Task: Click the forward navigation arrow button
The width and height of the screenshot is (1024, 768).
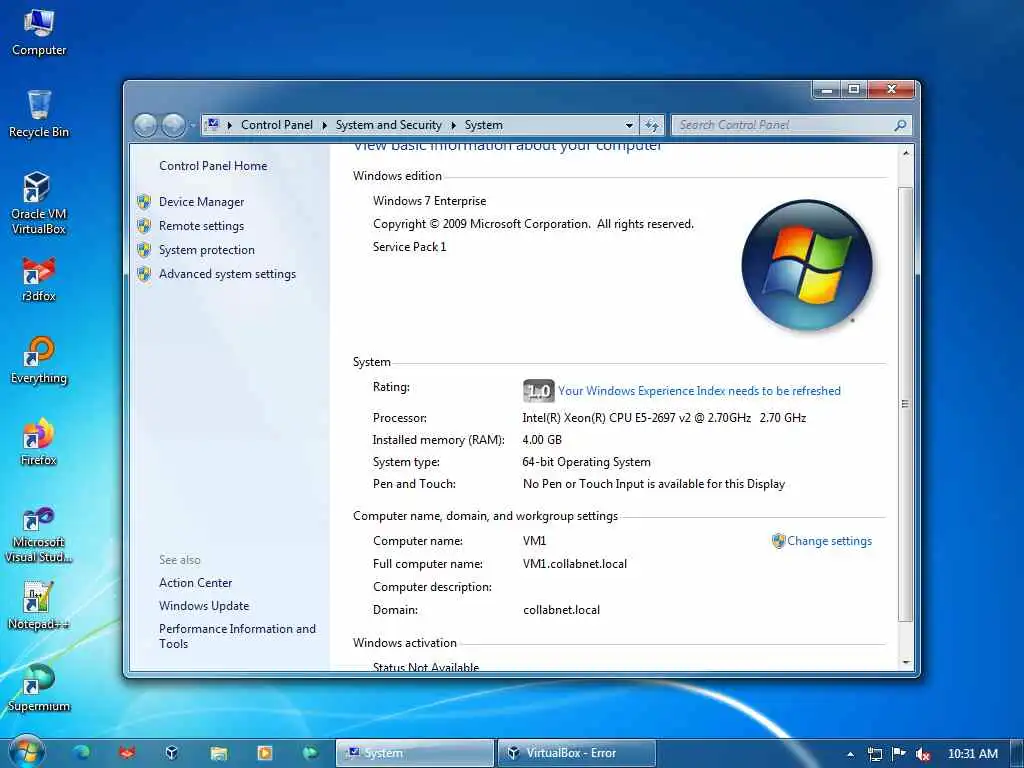Action: 174,125
